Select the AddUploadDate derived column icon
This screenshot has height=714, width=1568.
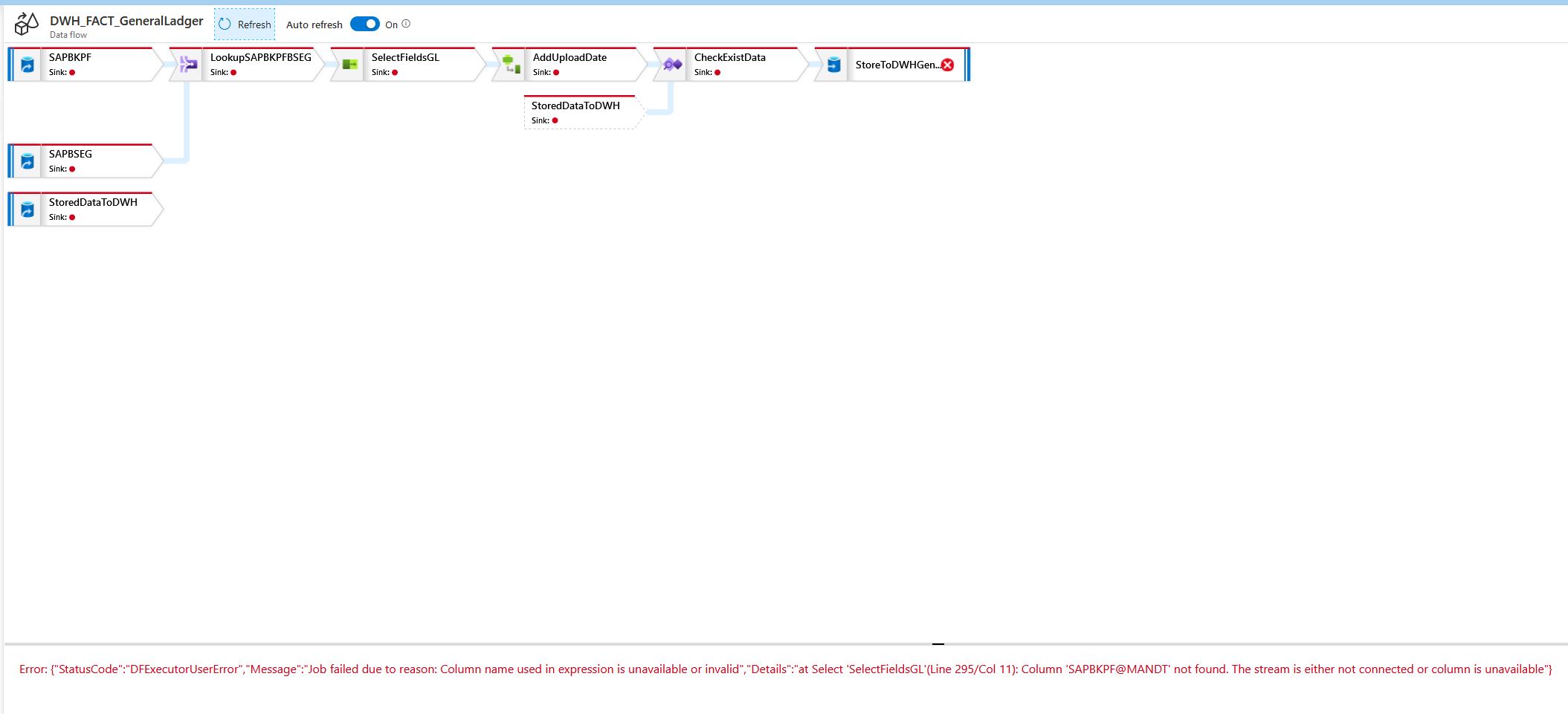pyautogui.click(x=512, y=65)
